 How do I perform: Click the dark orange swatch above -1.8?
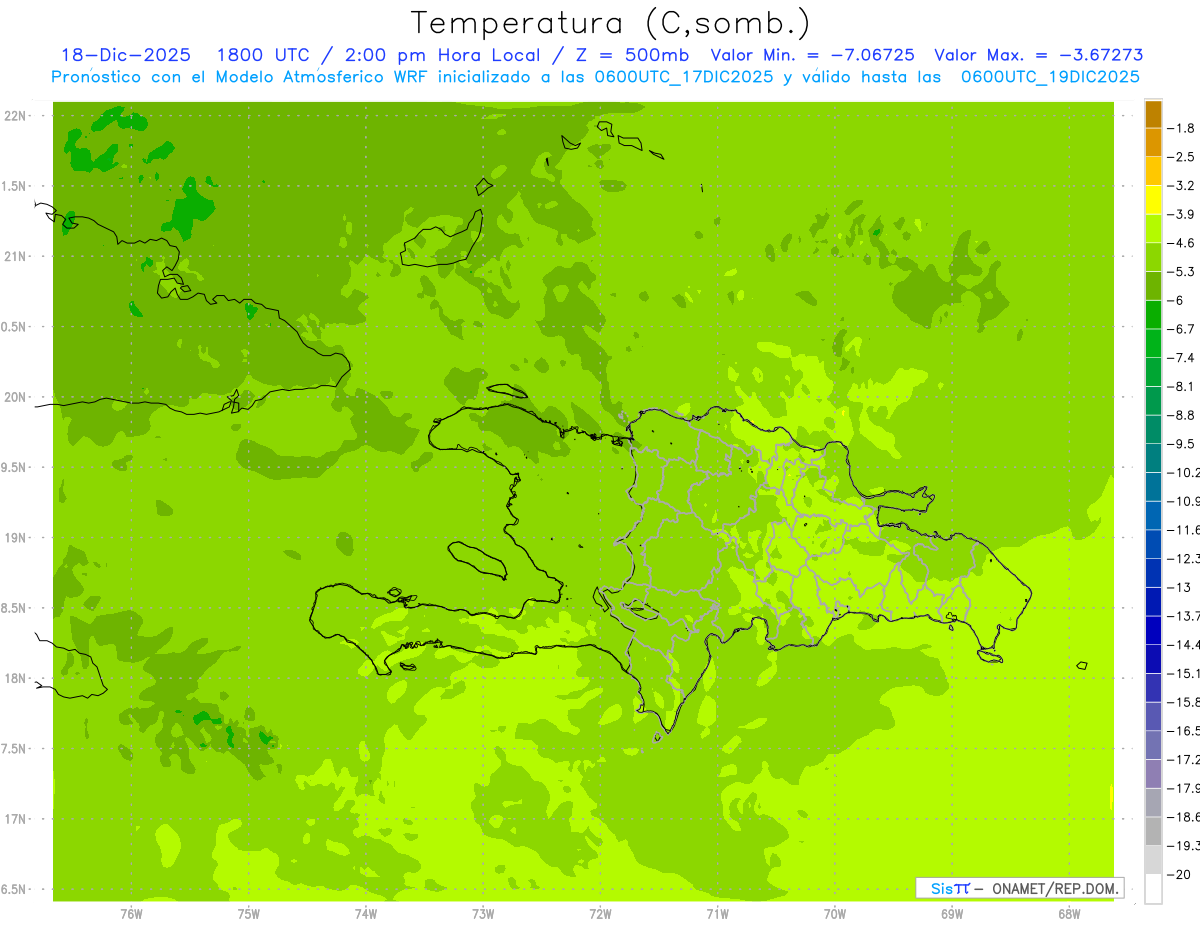point(1153,114)
